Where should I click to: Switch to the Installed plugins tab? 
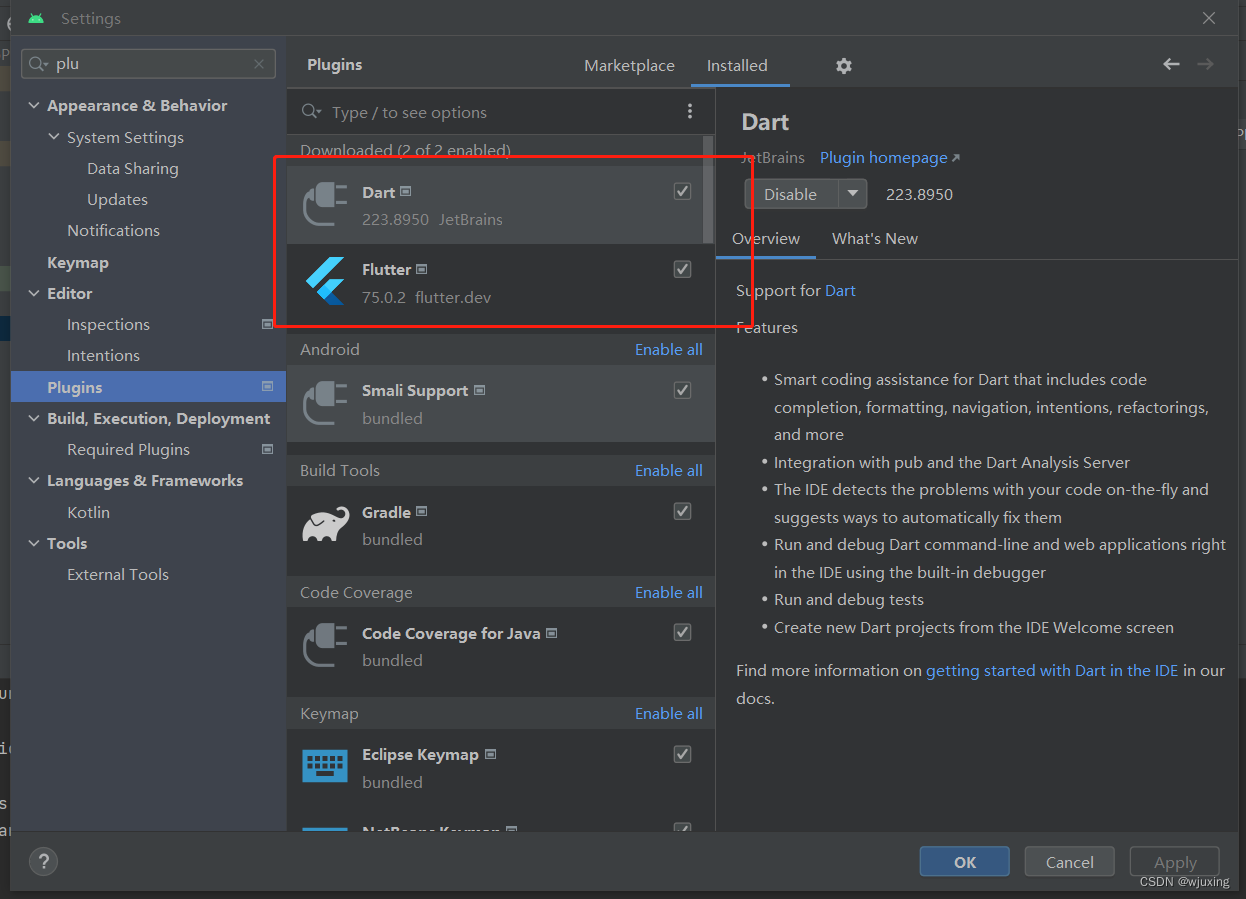point(737,65)
